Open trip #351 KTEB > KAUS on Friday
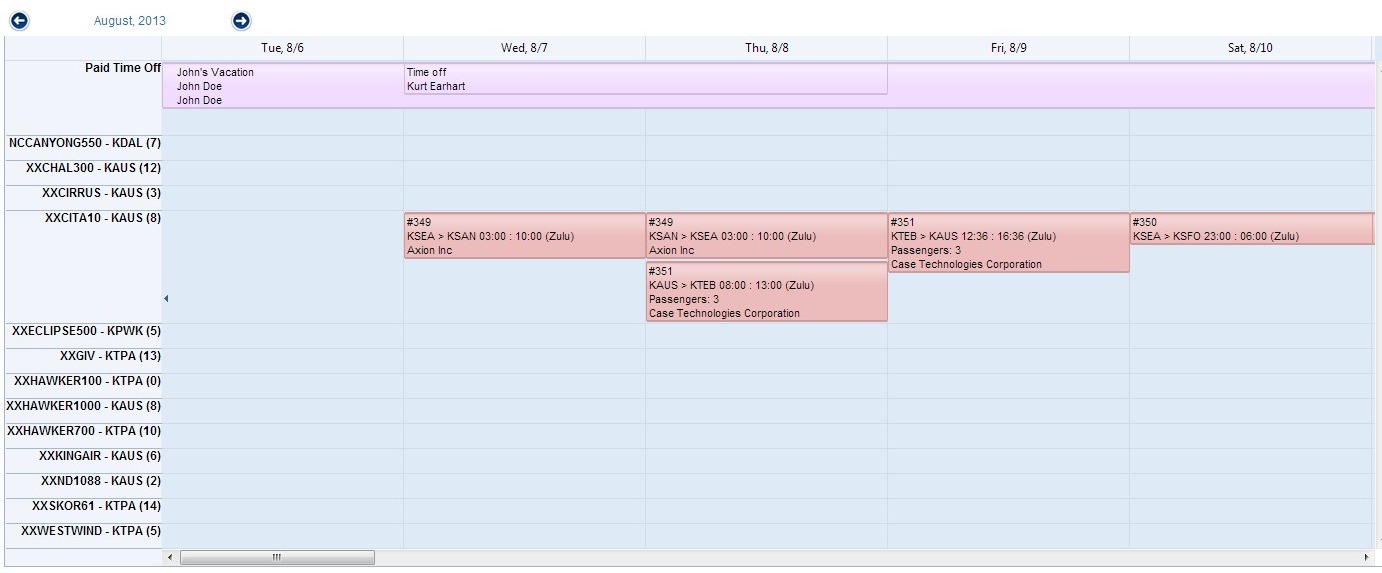This screenshot has height=573, width=1382. 1008,243
